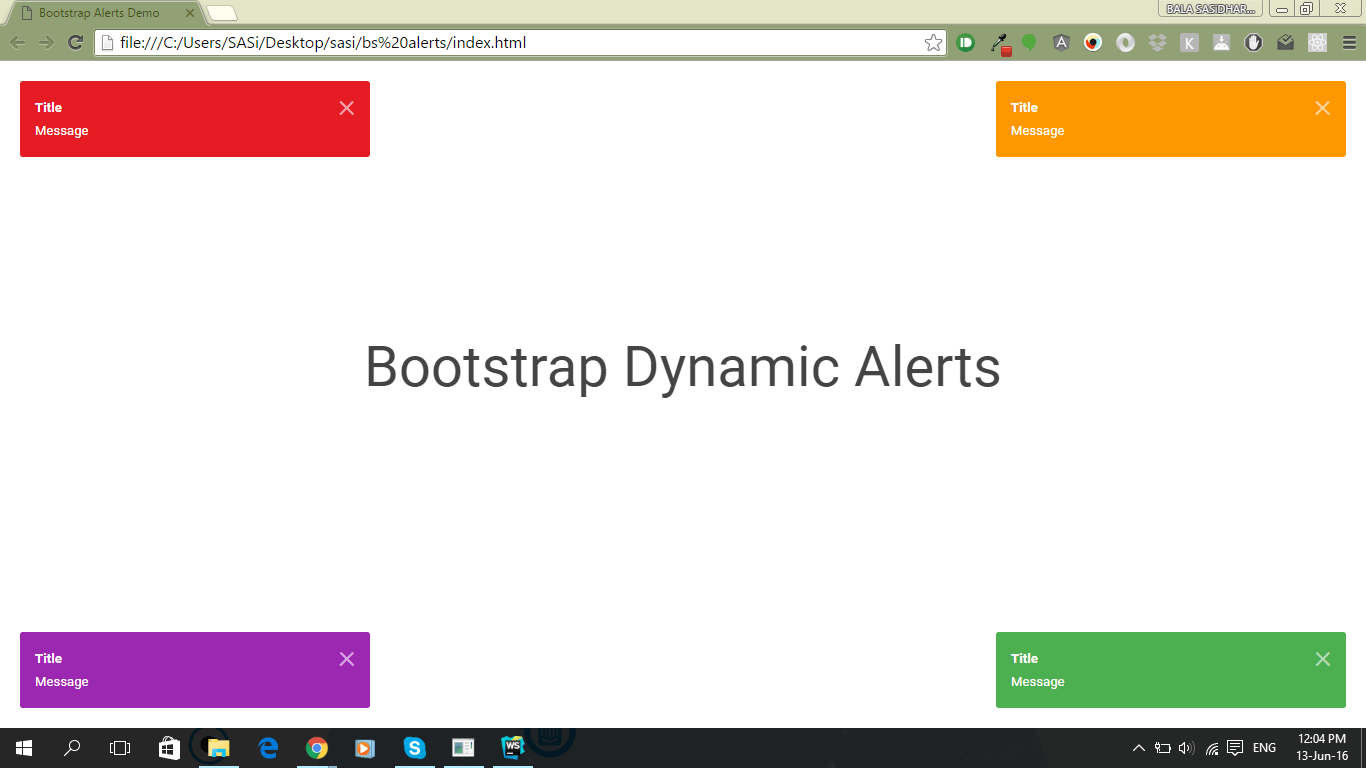Click the grey ring extension icon
The height and width of the screenshot is (768, 1366).
click(1125, 43)
